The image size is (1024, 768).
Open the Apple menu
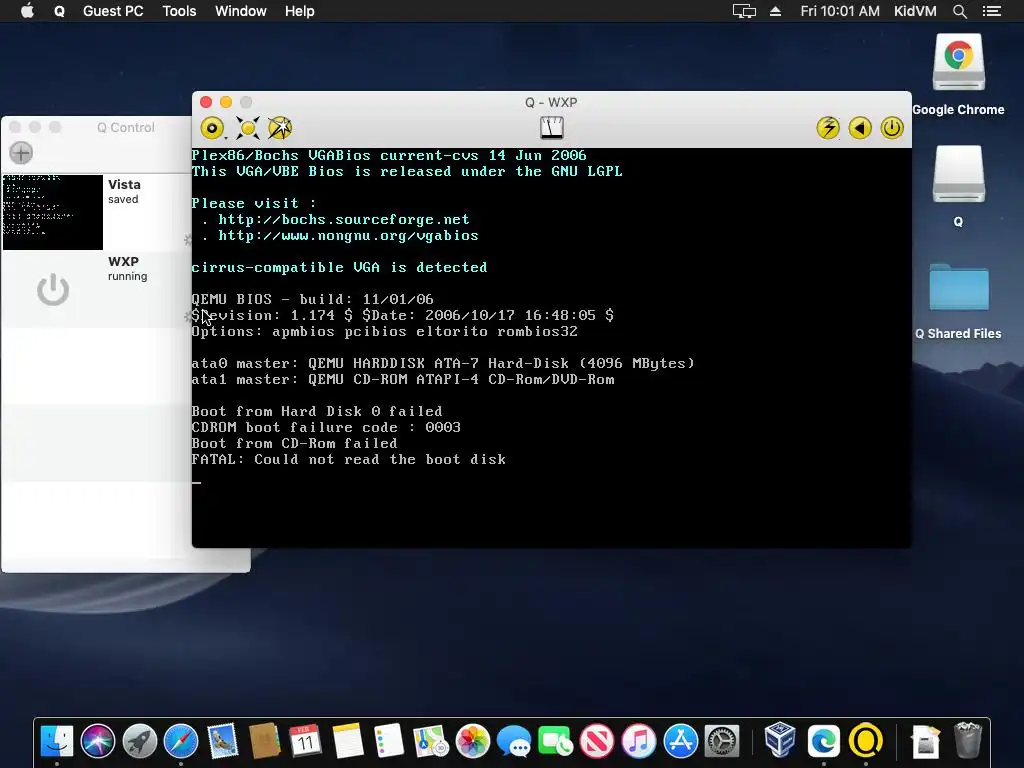click(27, 11)
